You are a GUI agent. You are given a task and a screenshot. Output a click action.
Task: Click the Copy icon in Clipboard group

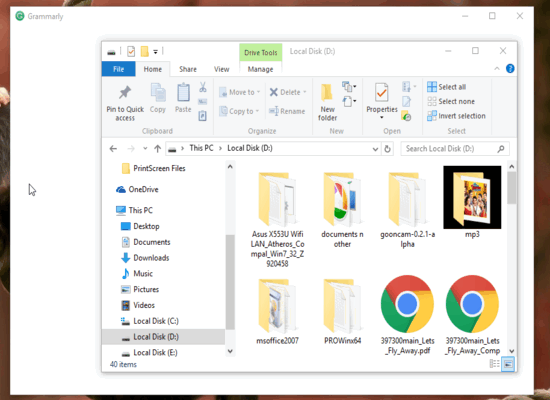[158, 93]
